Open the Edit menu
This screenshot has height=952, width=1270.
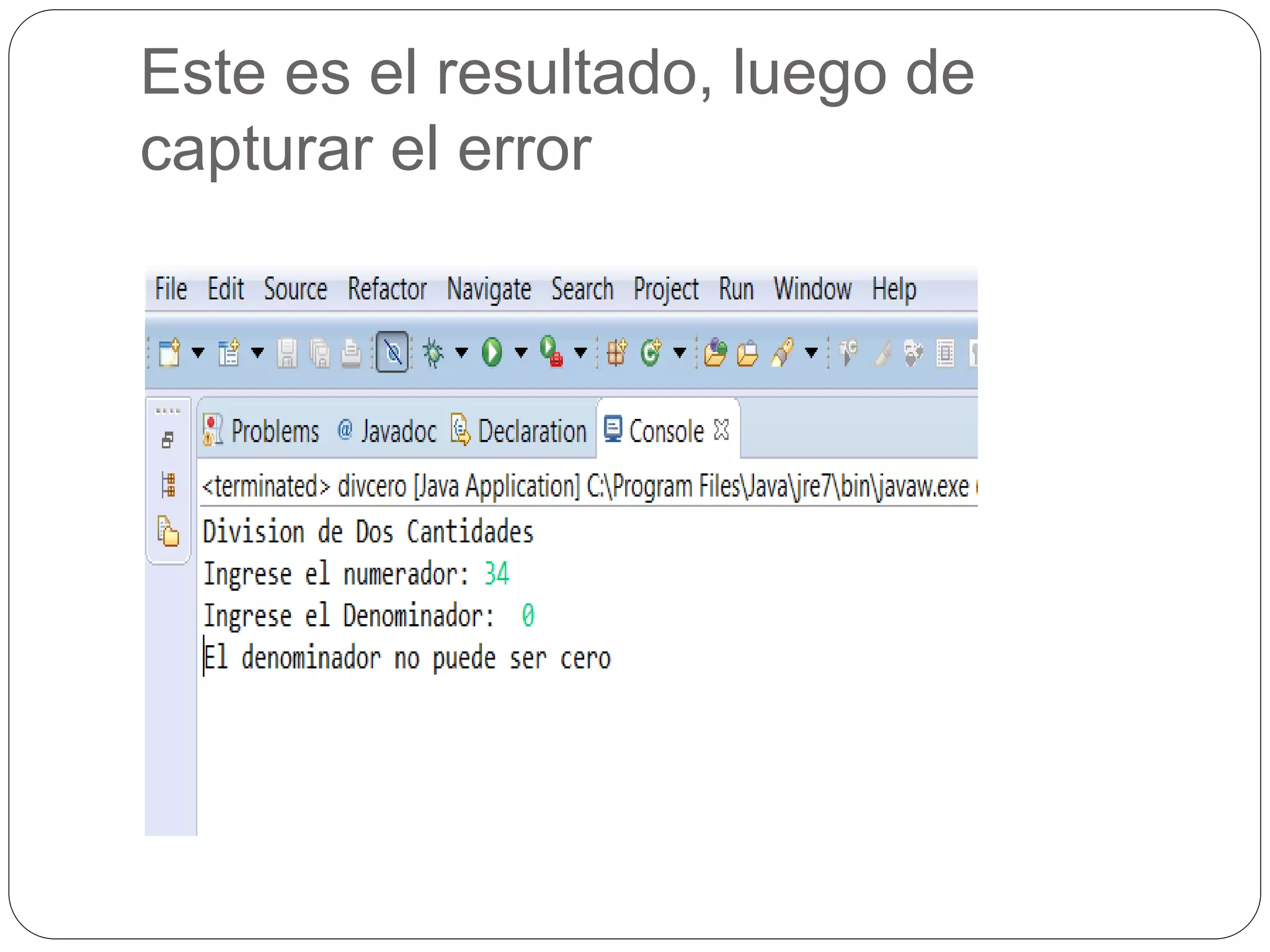pyautogui.click(x=226, y=289)
